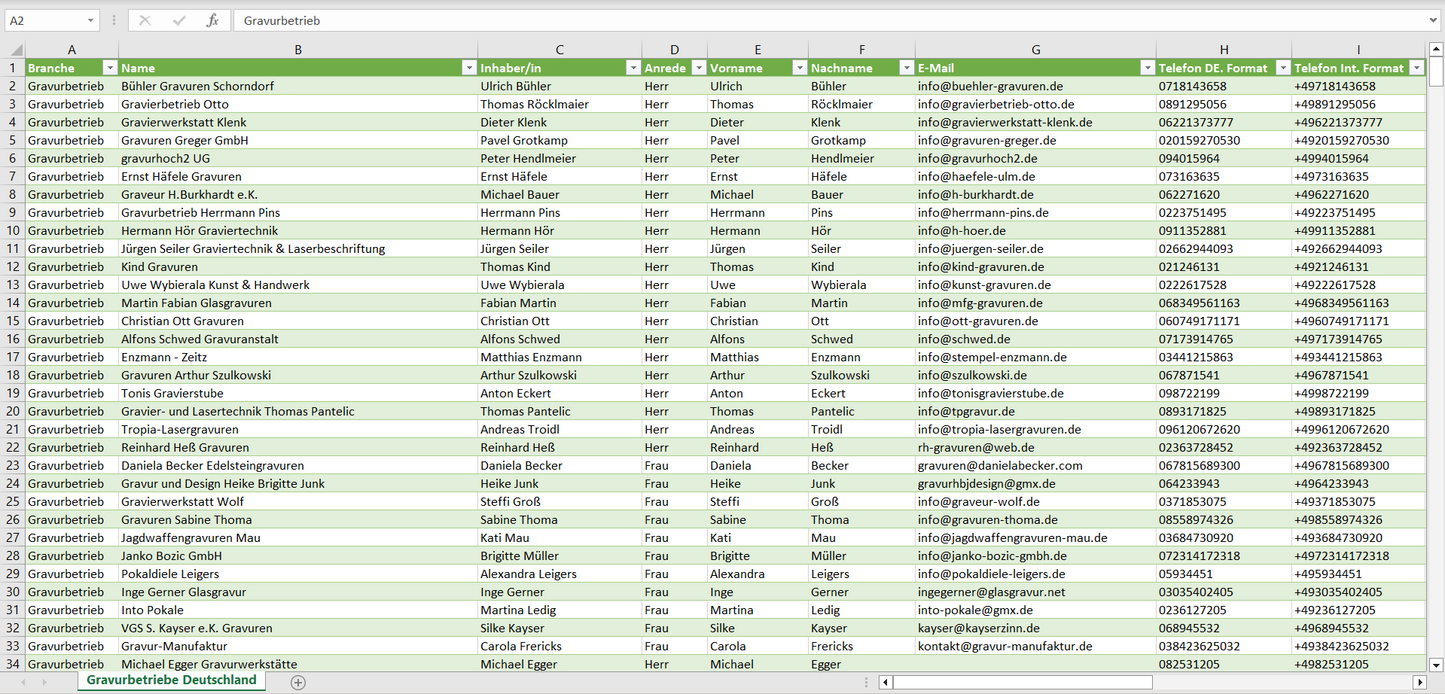The width and height of the screenshot is (1445, 694).
Task: Click the vertical scrollbar up arrow
Action: (x=1436, y=49)
